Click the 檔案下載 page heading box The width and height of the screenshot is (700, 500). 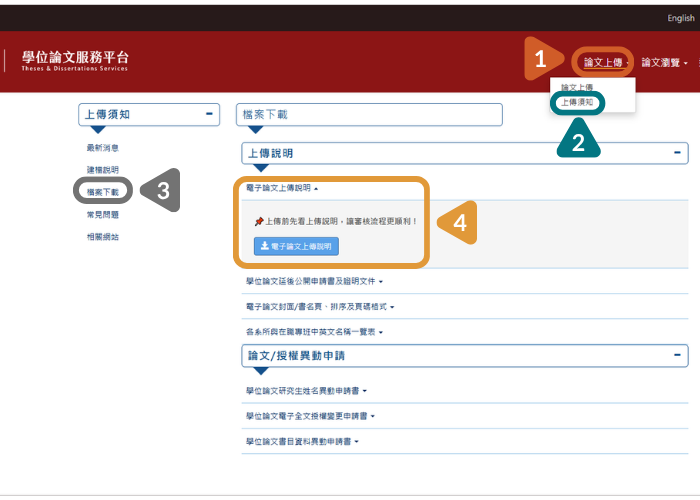pyautogui.click(x=369, y=115)
